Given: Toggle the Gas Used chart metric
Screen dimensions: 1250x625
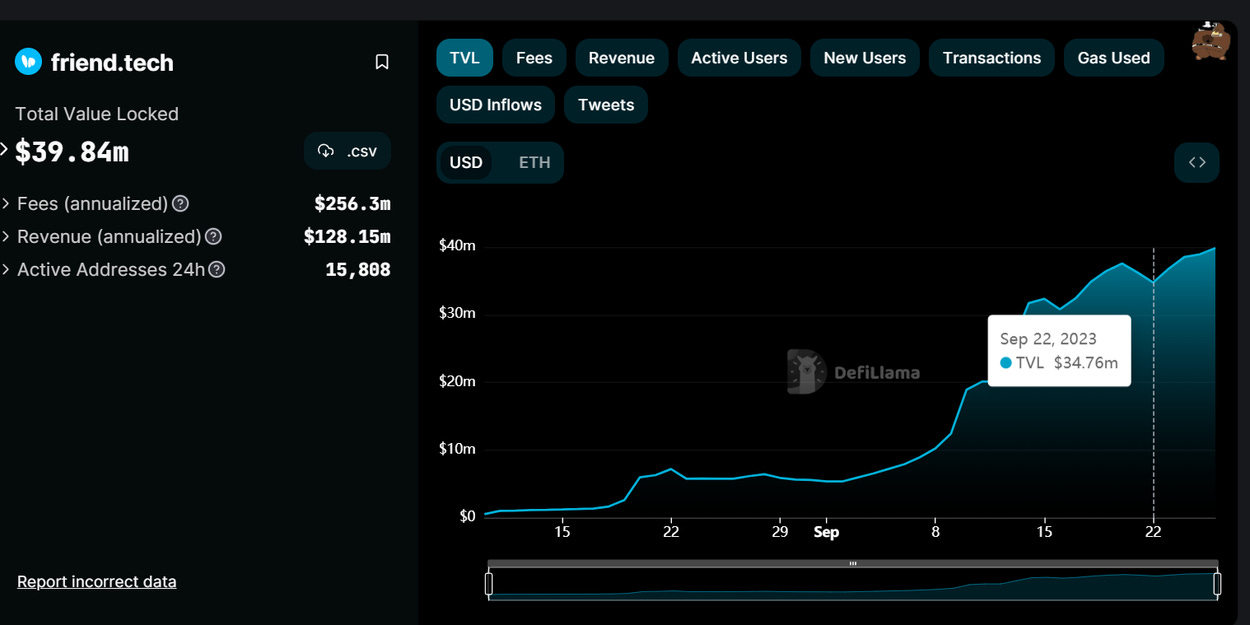Looking at the screenshot, I should (1114, 58).
